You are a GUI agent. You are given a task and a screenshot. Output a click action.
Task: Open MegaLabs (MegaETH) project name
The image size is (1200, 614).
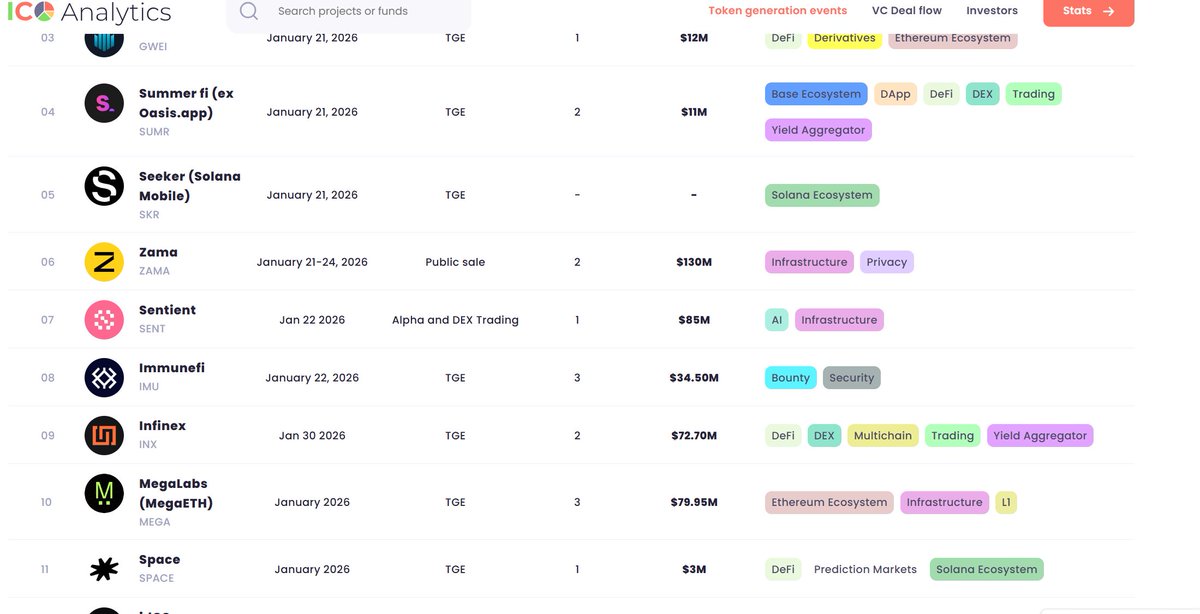[x=176, y=493]
